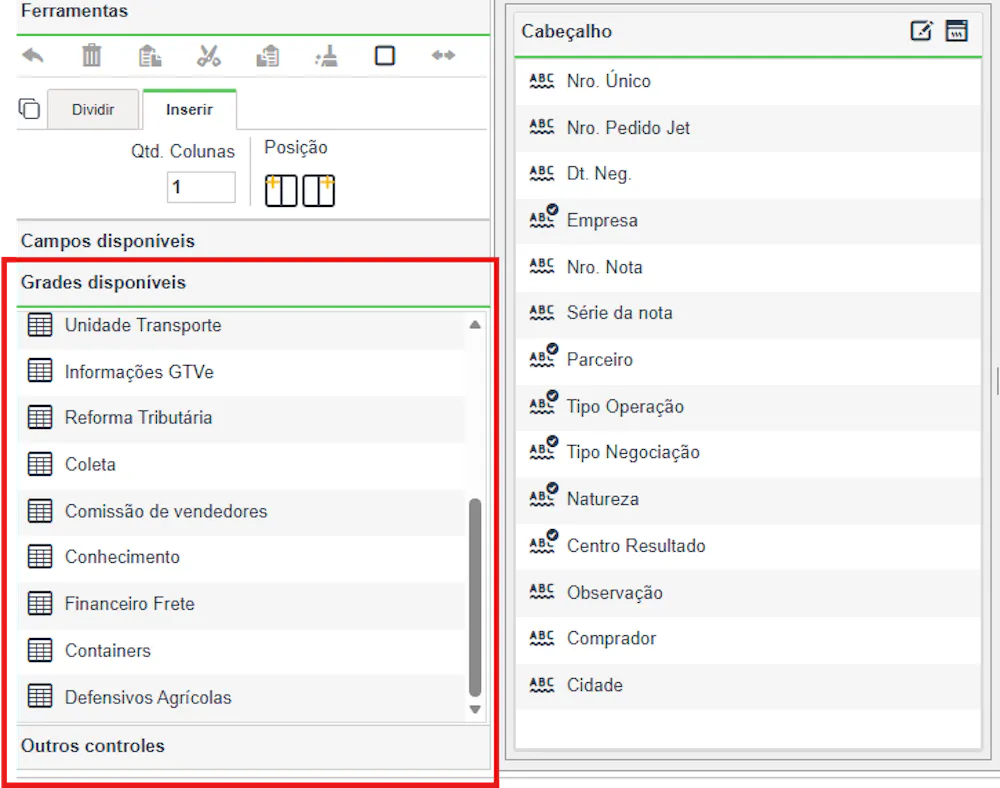Image resolution: width=1000 pixels, height=788 pixels.
Task: Click the Cabeçalho panel title
Action: (x=566, y=31)
